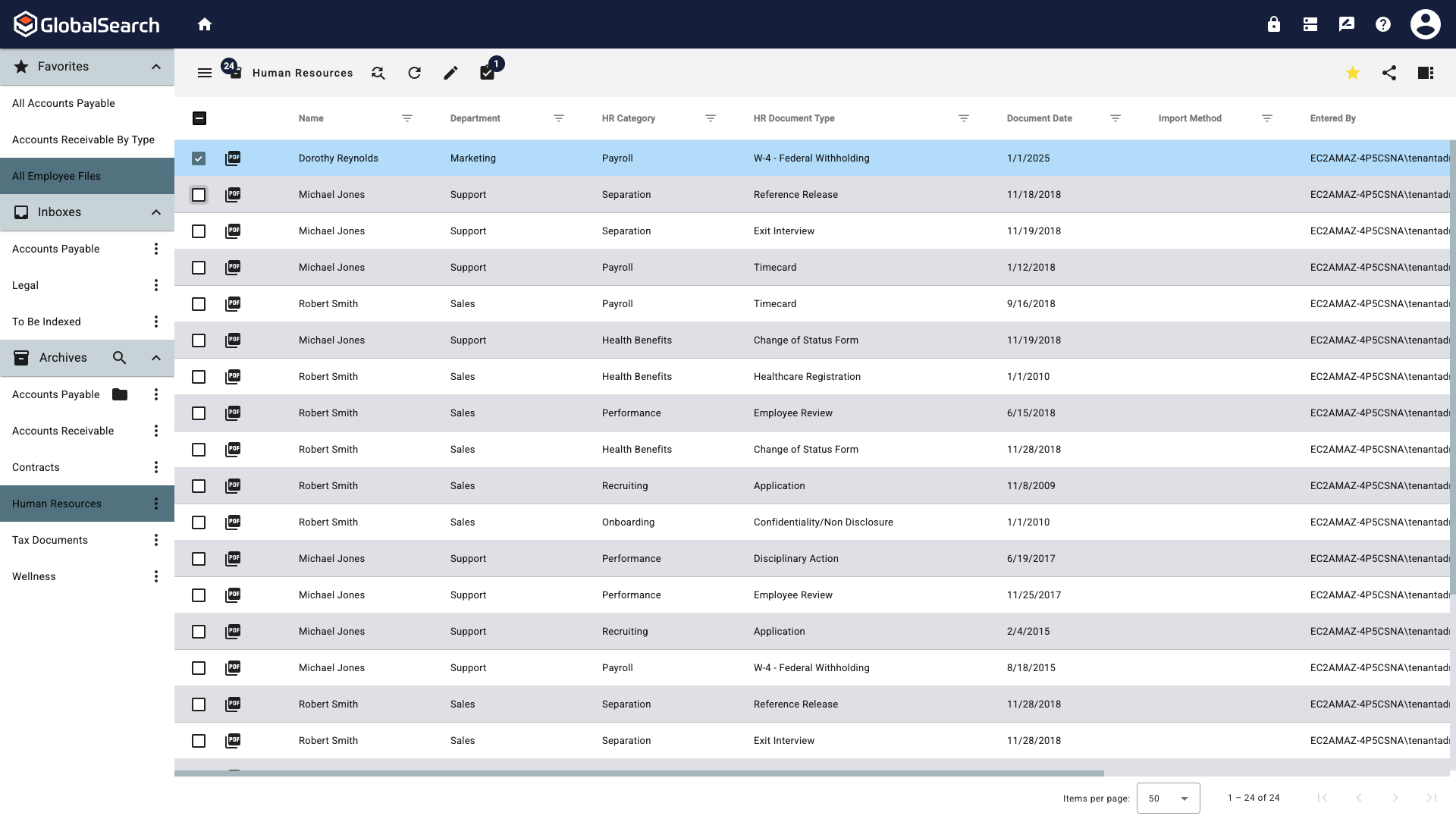Screen dimensions: 1456x819
Task: Open the Tax Documents archive
Action: (x=50, y=540)
